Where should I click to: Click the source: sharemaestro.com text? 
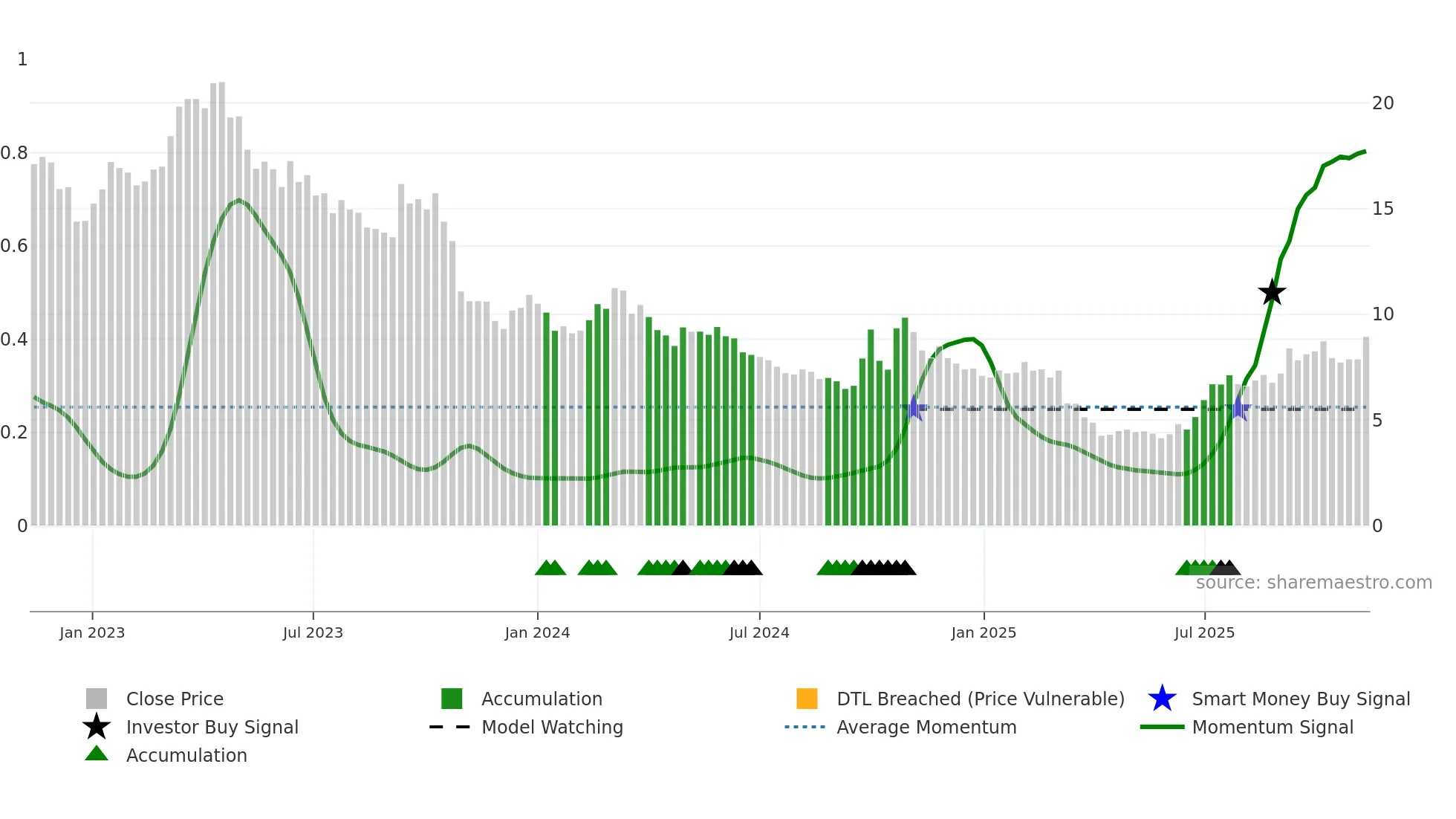point(1313,583)
